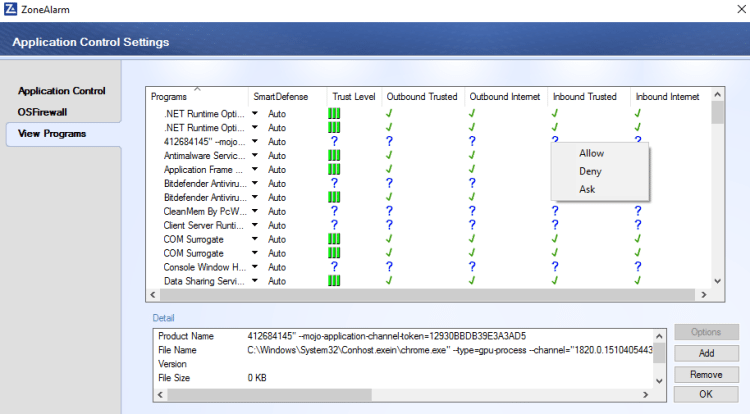Image resolution: width=750 pixels, height=414 pixels.
Task: Click Outbound Trusted question mark for 412684145 row
Action: tap(389, 142)
